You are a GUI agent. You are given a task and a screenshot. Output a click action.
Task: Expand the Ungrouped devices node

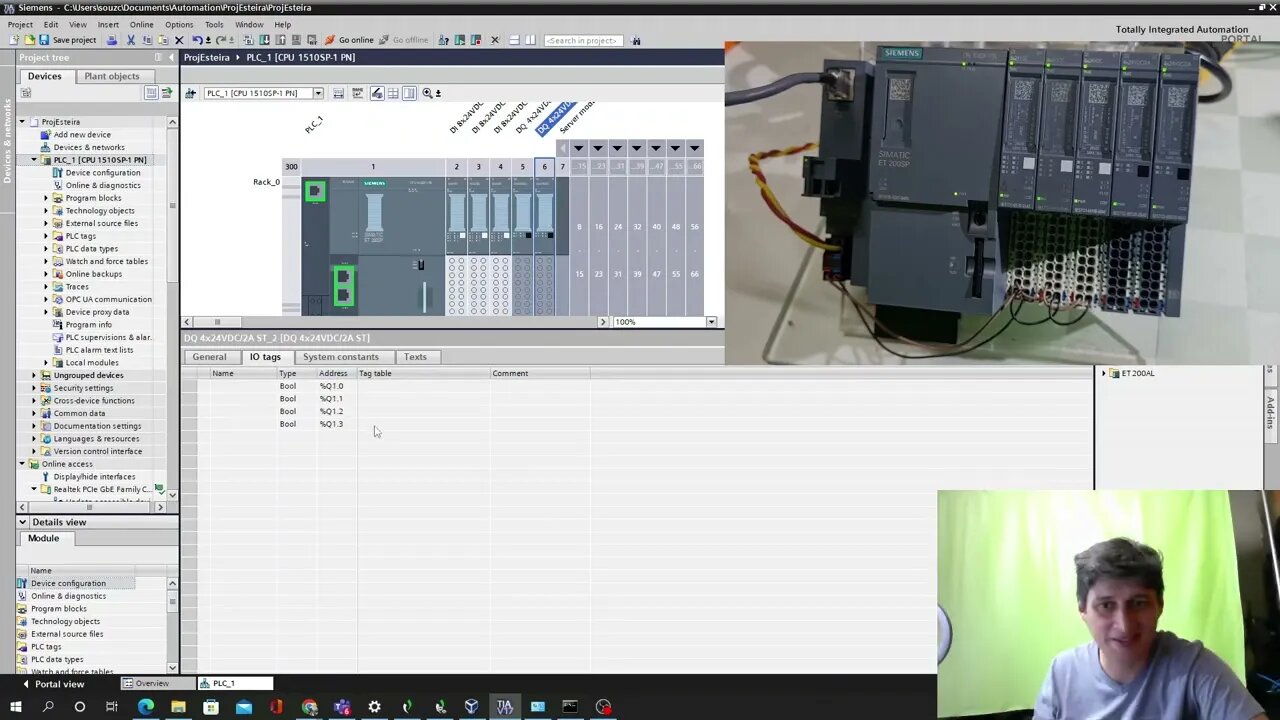[34, 375]
